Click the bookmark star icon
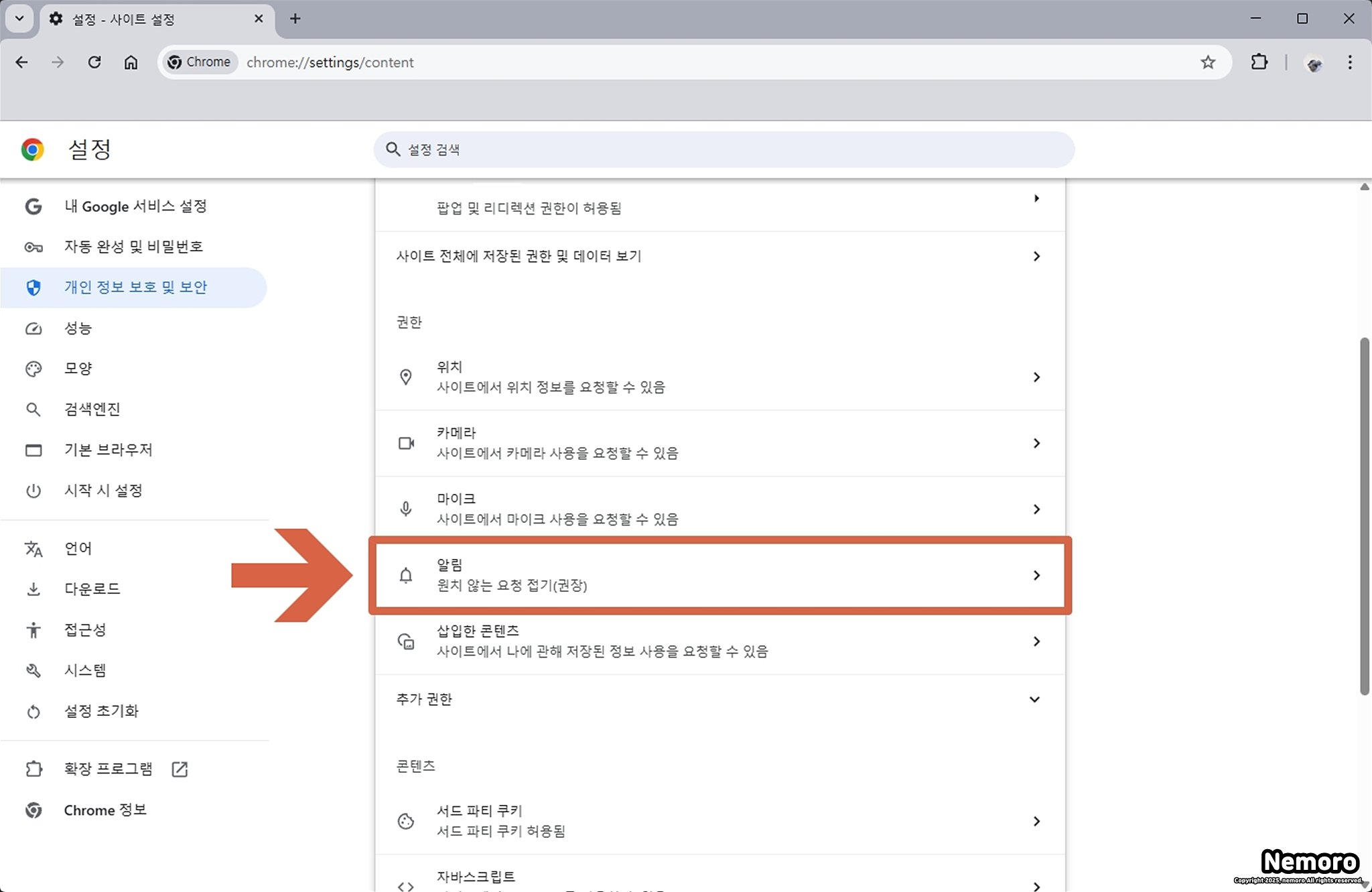Image resolution: width=1372 pixels, height=892 pixels. pyautogui.click(x=1207, y=62)
